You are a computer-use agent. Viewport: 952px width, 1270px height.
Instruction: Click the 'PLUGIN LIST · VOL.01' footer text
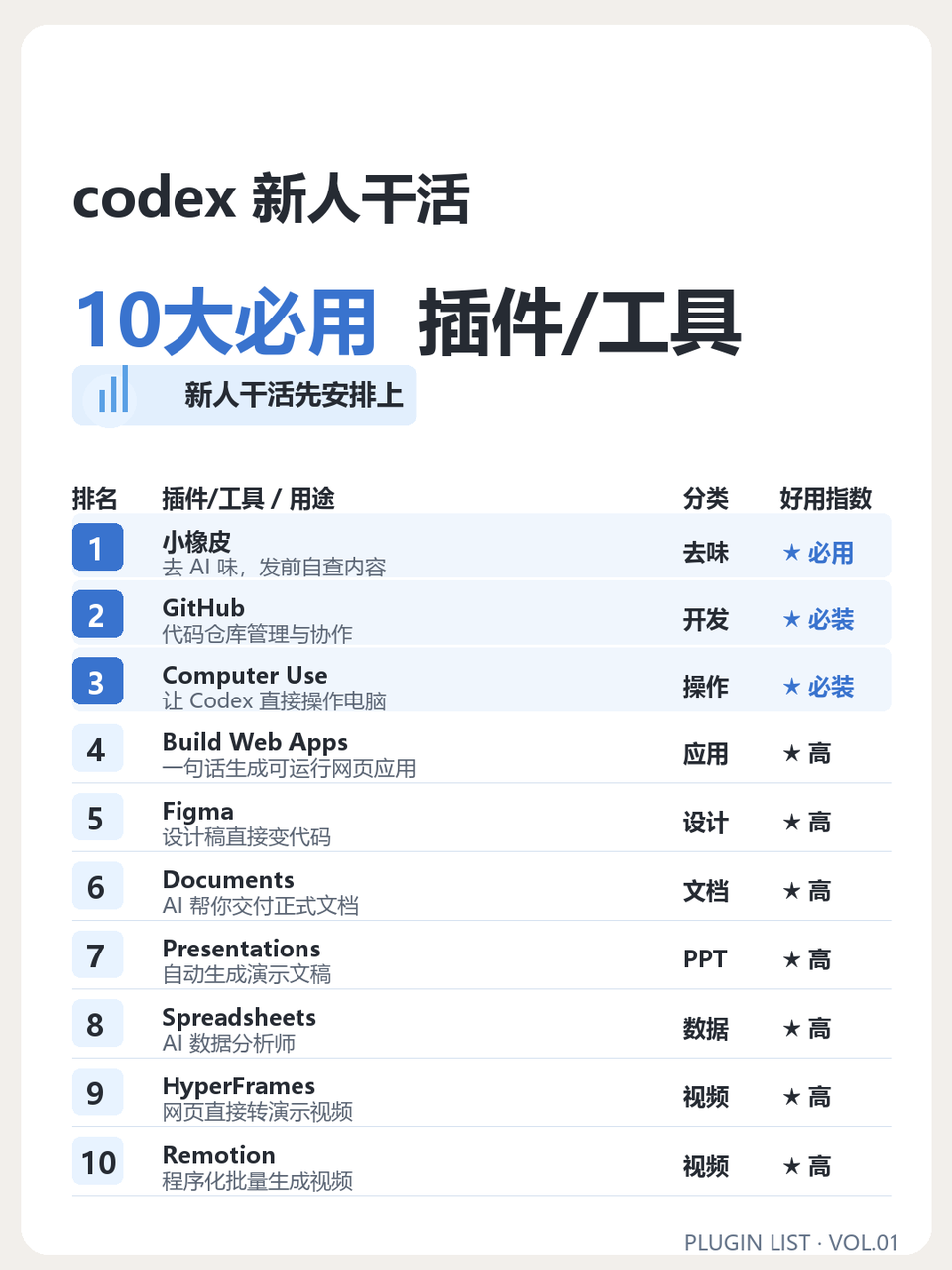coord(791,1242)
